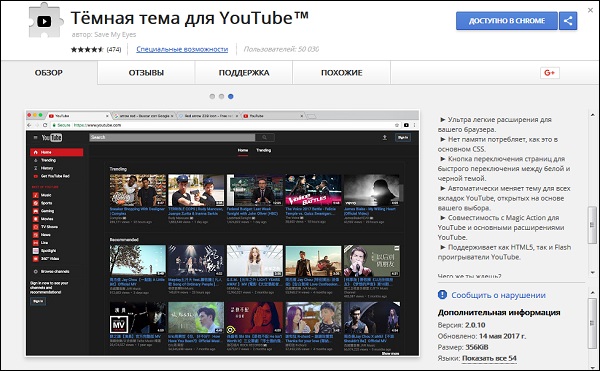Click the rating count (474)
Viewport: 600px width, 371px height.
click(114, 49)
